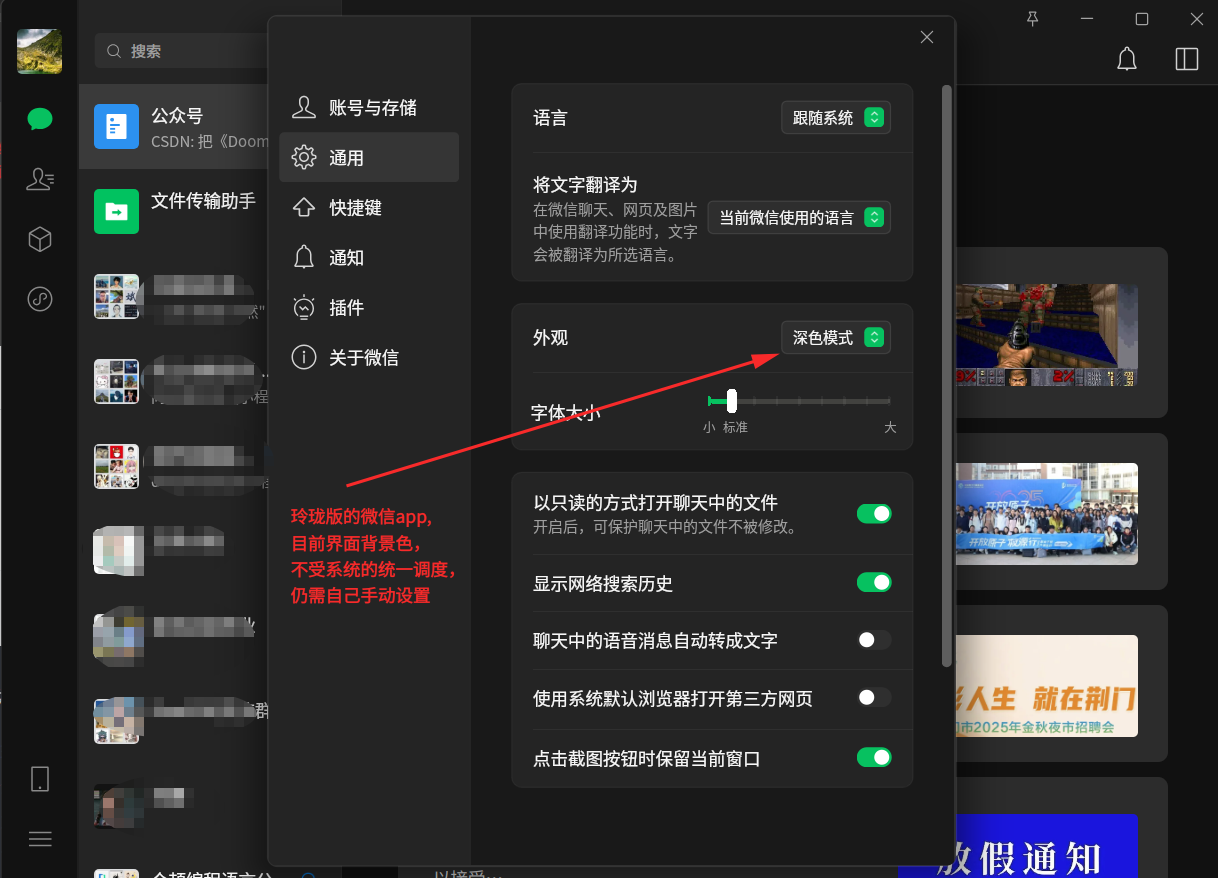Disable the 显示网络搜索历史 switch
Screen dimensions: 1218x878
pos(874,582)
